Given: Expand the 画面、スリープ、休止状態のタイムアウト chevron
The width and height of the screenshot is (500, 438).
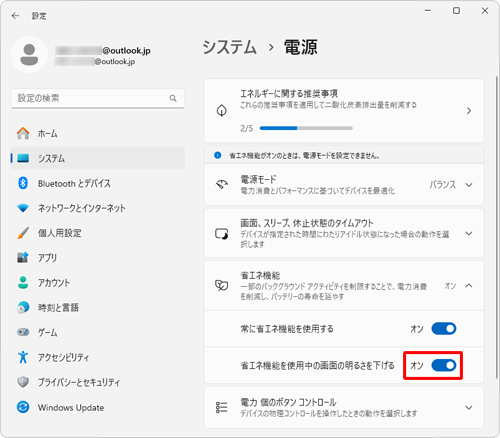Looking at the screenshot, I should pyautogui.click(x=469, y=233).
